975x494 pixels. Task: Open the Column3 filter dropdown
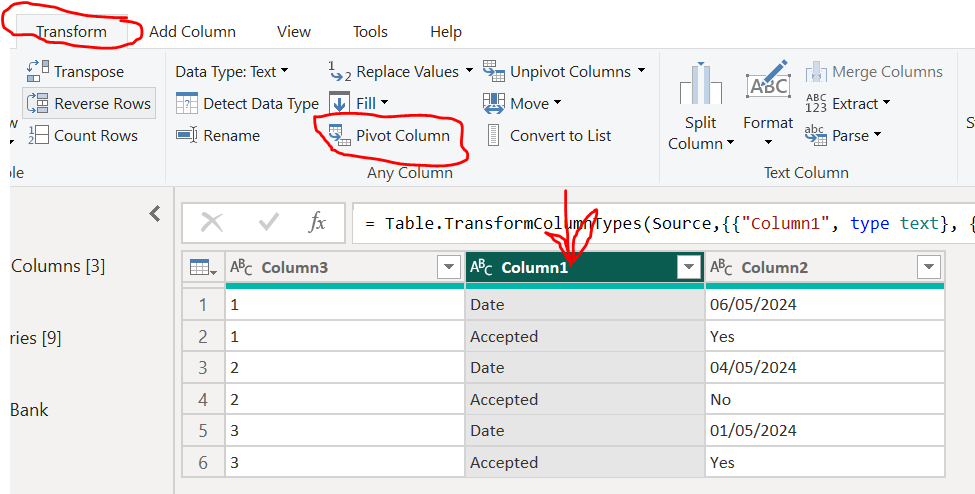449,268
